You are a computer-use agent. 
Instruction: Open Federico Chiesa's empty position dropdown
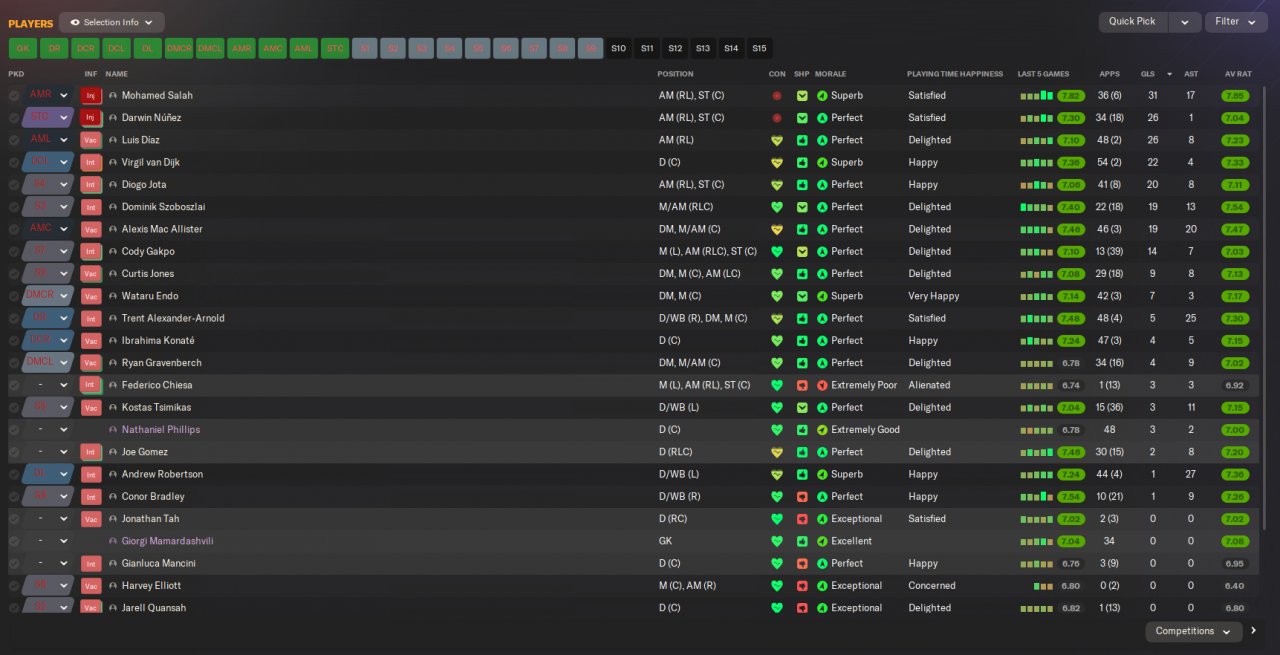[x=50, y=385]
